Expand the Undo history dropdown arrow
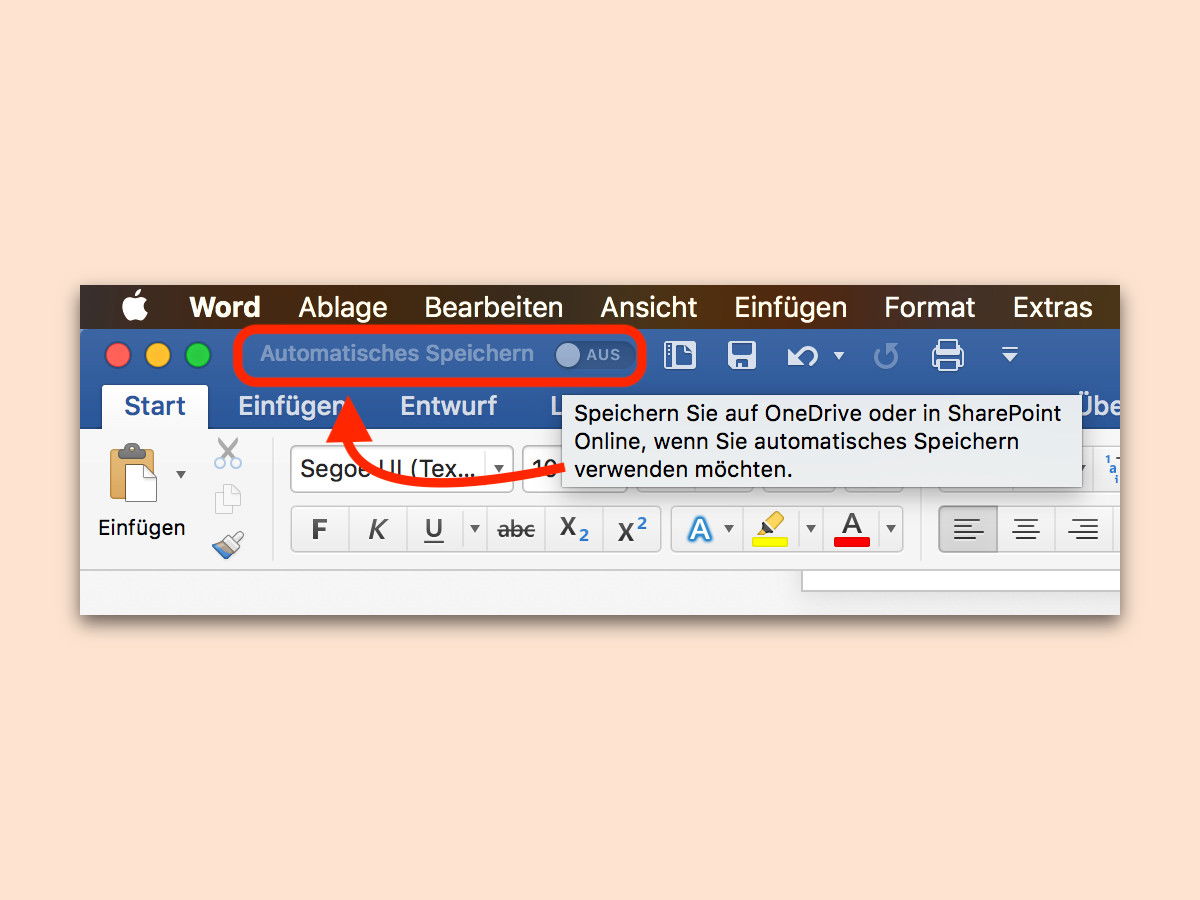 pyautogui.click(x=839, y=356)
